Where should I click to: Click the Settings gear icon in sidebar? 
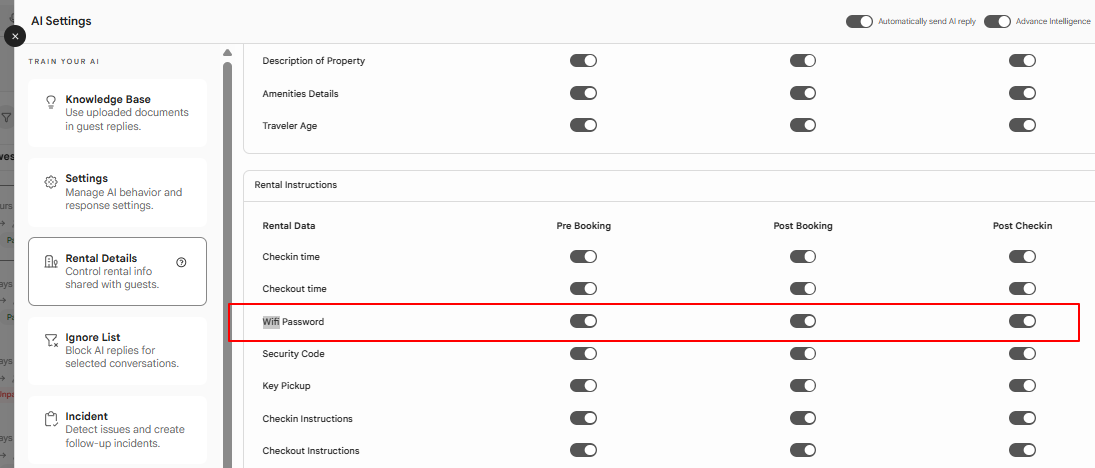[50, 182]
